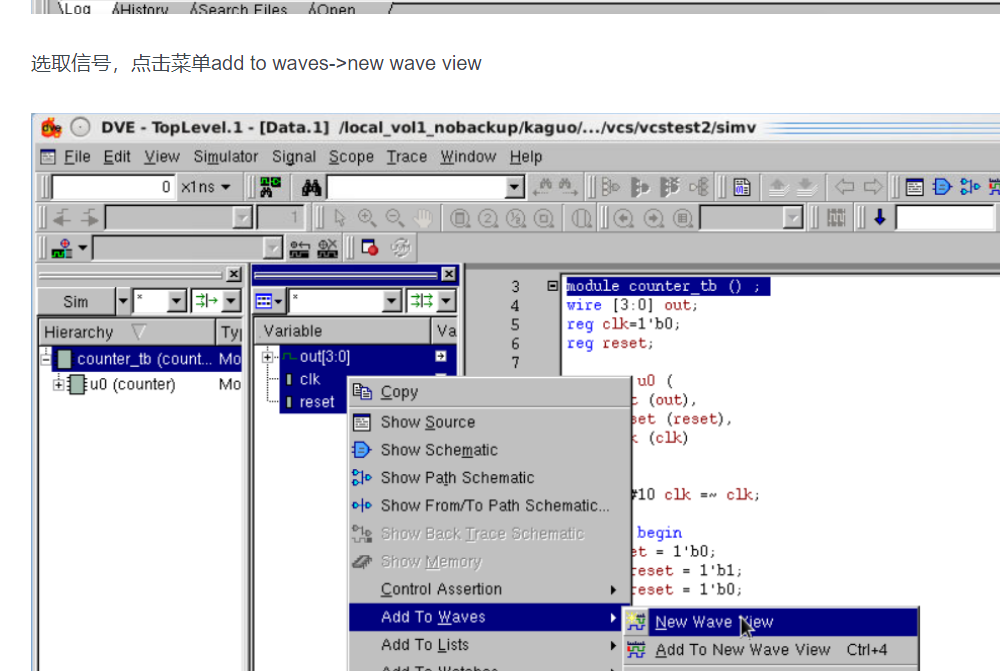Open the Trace menu
The height and width of the screenshot is (671, 1000).
point(406,156)
